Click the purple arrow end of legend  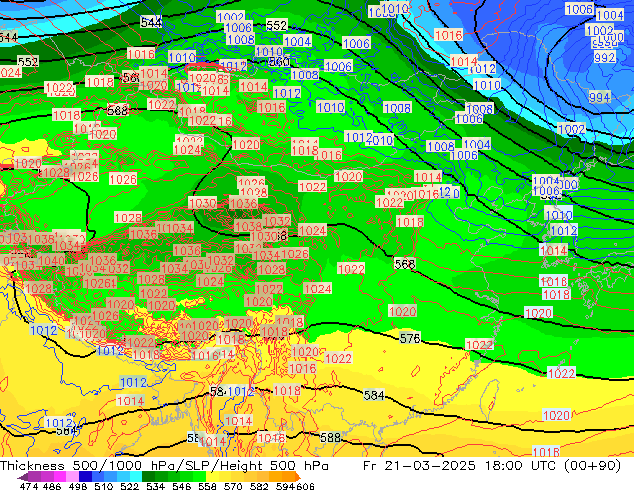(22, 477)
